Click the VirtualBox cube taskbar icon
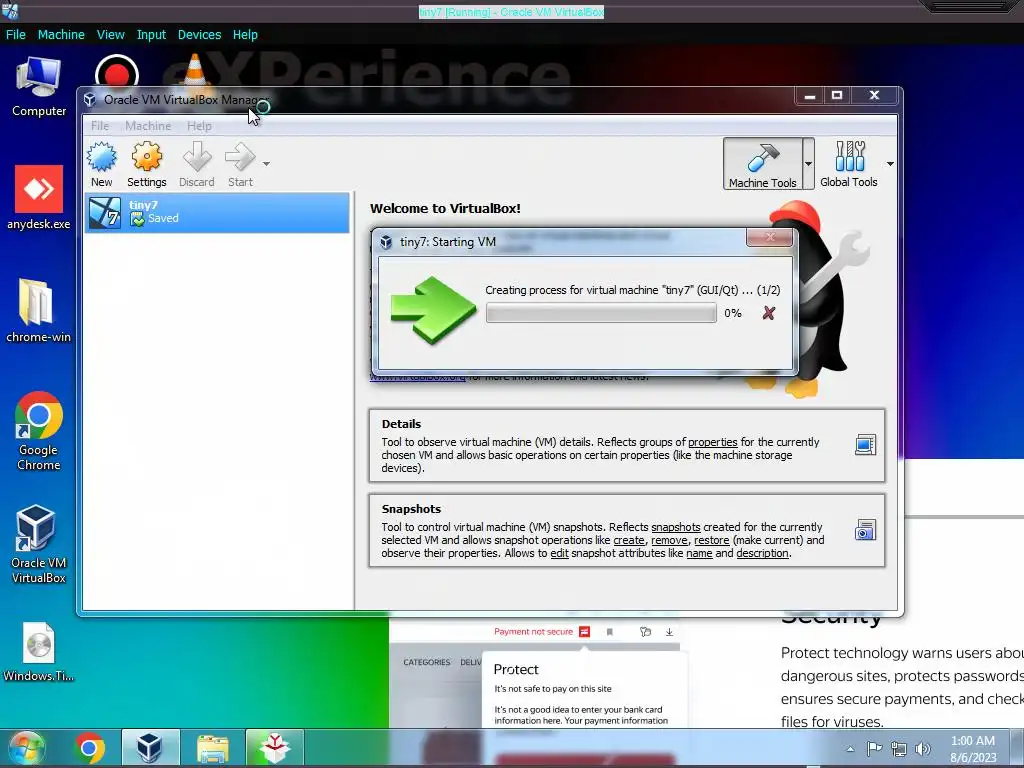Viewport: 1024px width, 768px height. [x=149, y=748]
